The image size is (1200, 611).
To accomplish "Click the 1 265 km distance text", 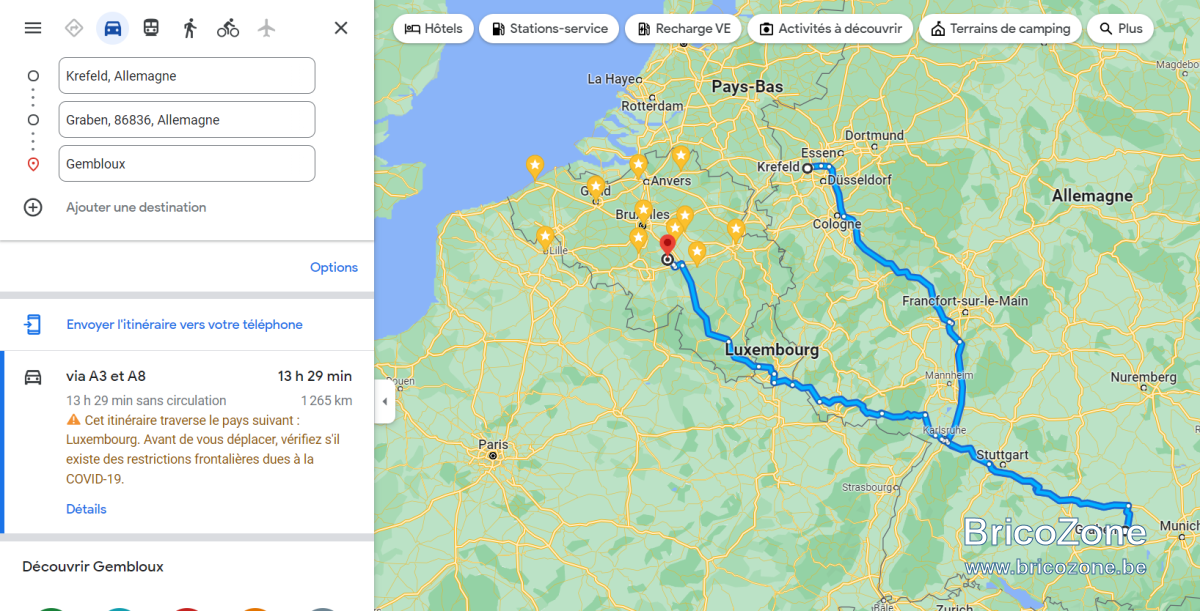I will click(327, 400).
